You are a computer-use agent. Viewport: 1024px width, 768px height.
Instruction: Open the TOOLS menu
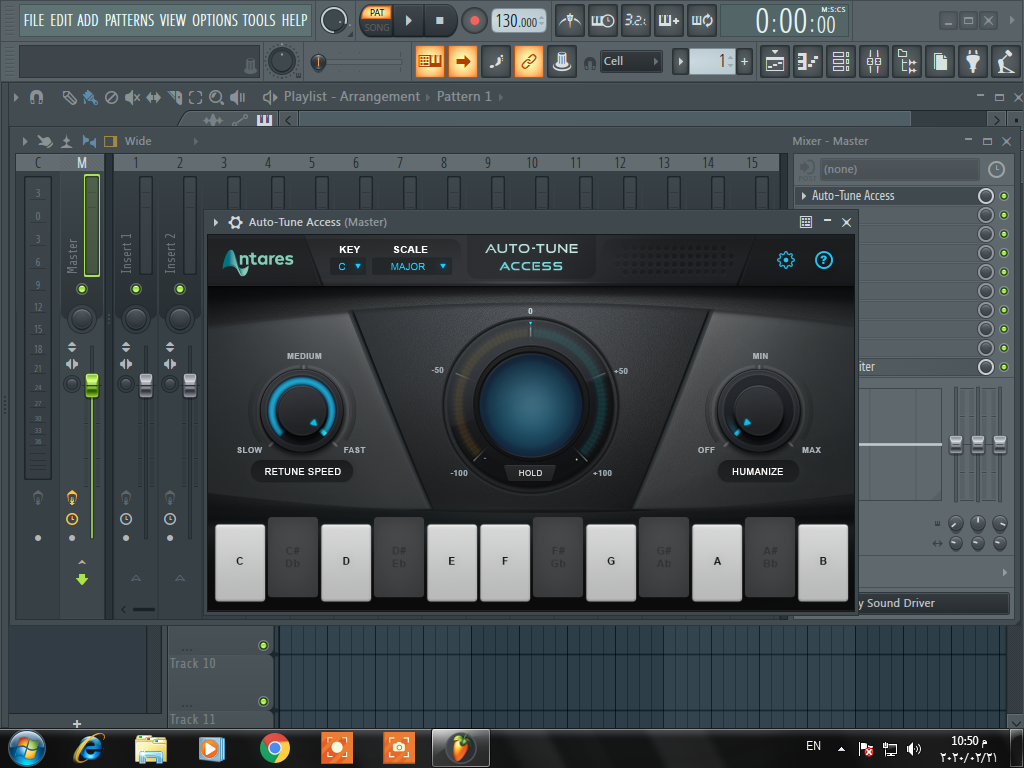259,20
